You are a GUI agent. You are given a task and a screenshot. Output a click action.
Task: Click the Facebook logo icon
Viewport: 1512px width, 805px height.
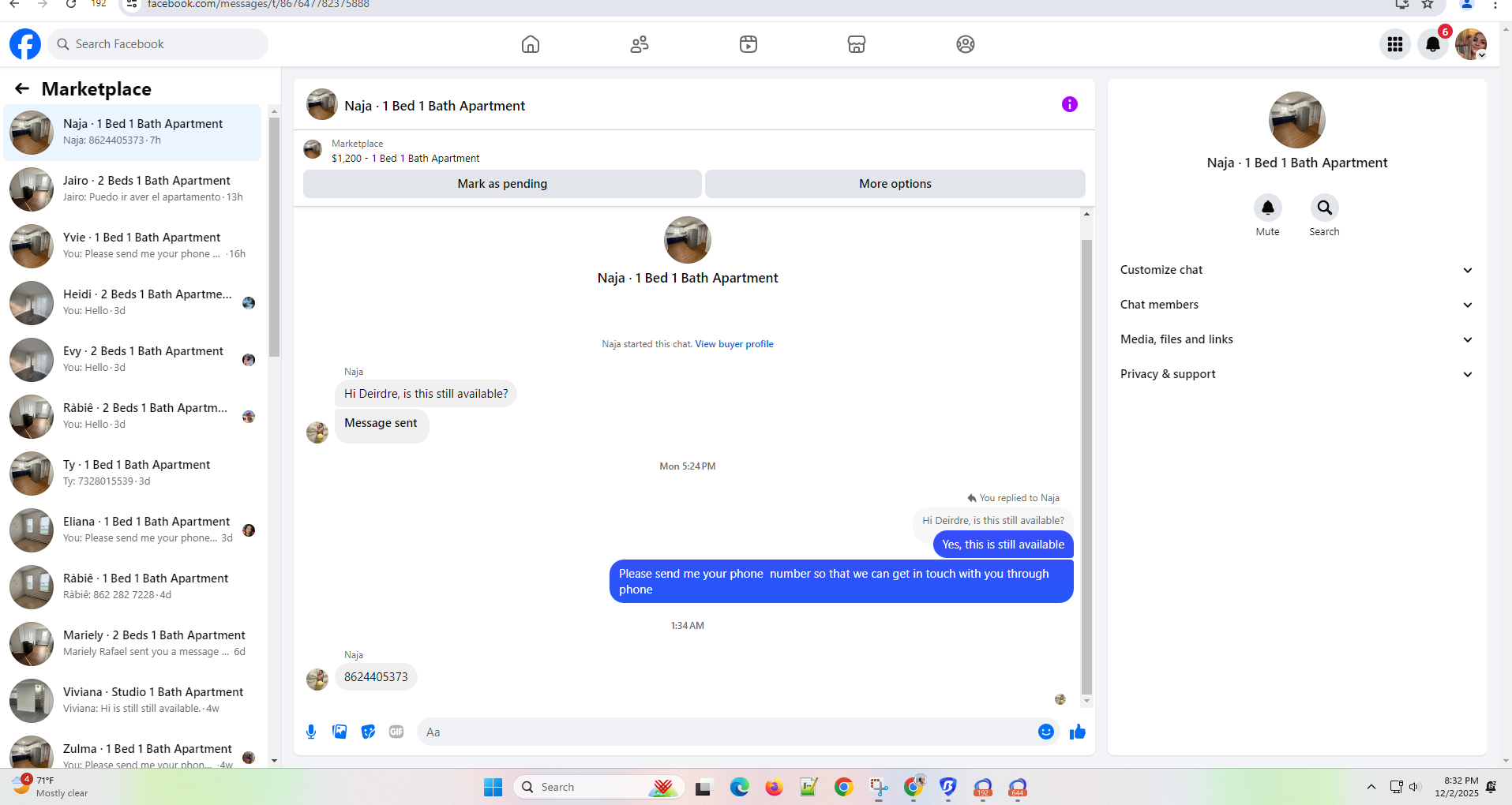[x=25, y=44]
